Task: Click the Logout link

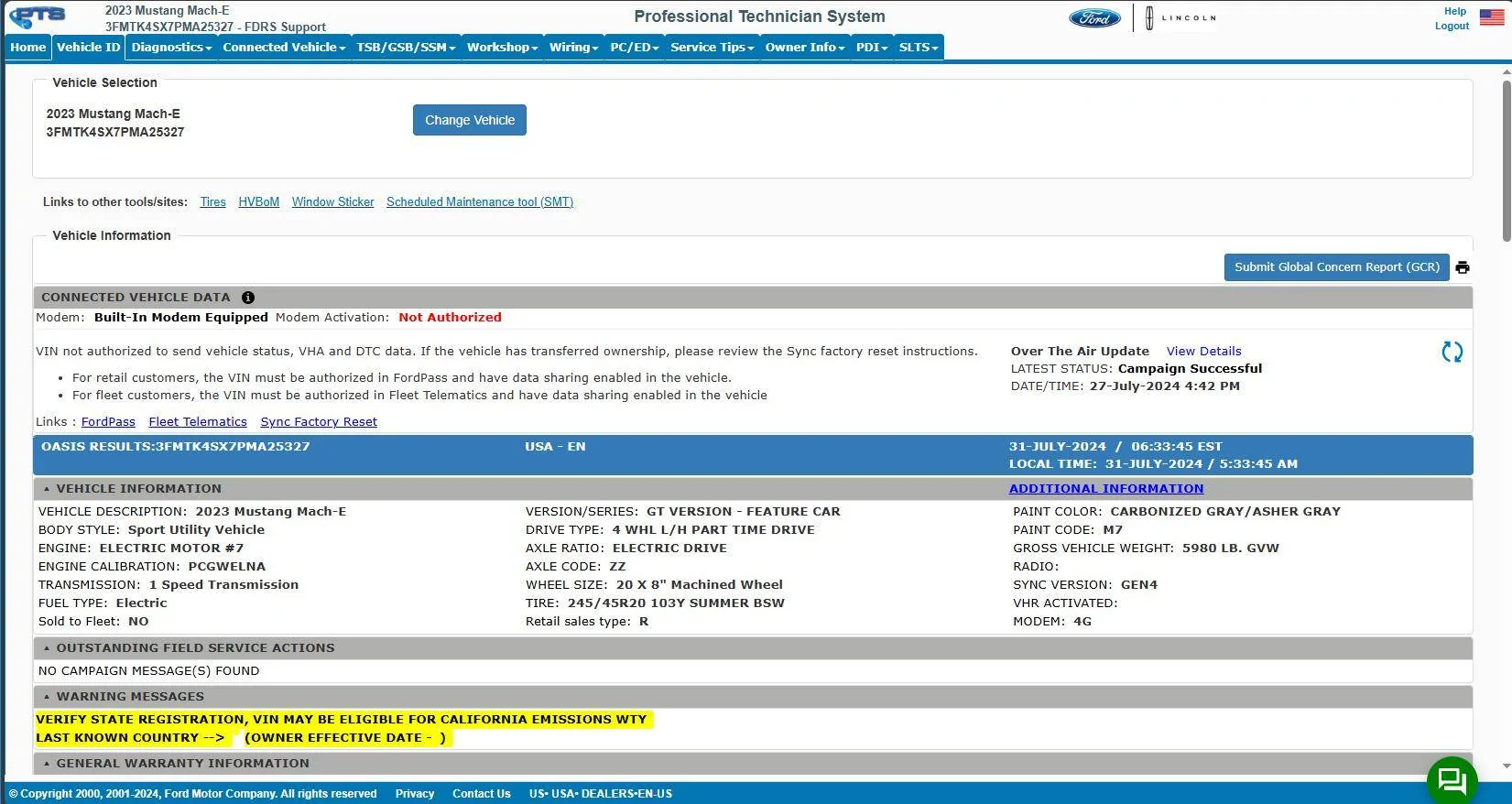Action: [1452, 26]
